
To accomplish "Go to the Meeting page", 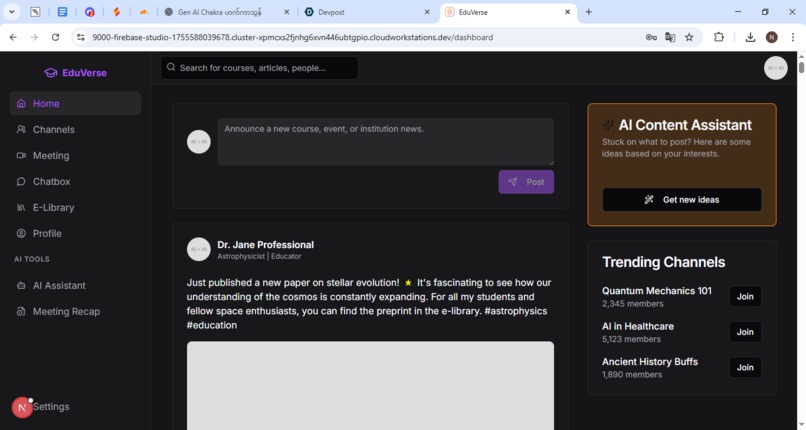I will [x=75, y=156].
